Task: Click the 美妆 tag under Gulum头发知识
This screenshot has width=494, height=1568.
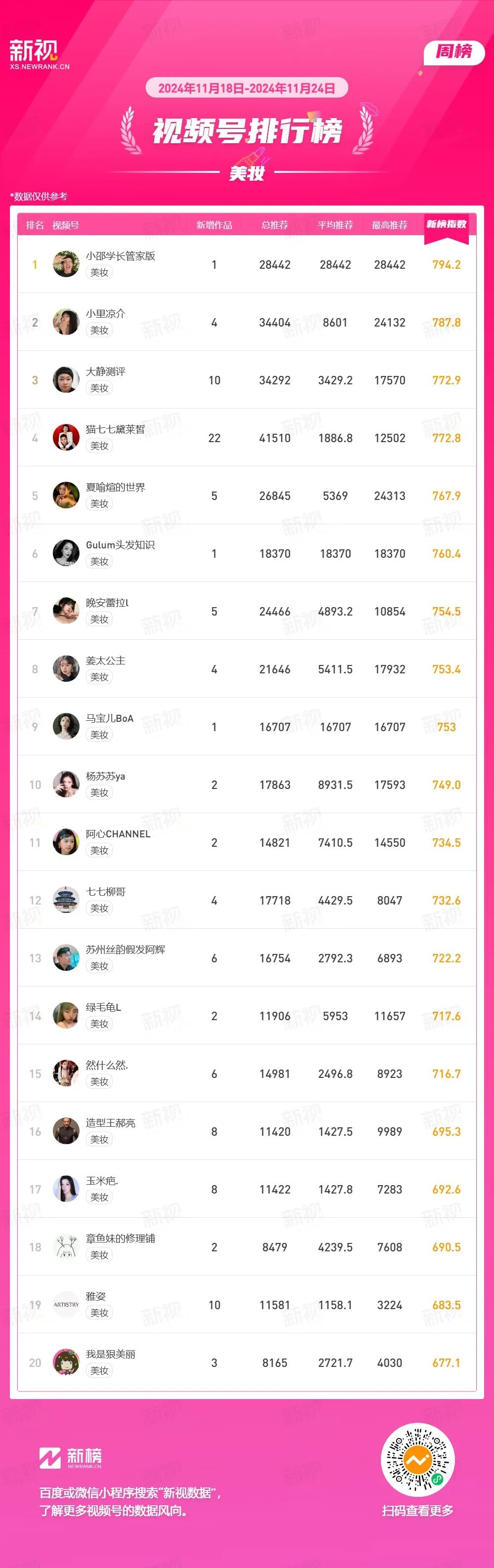Action: [99, 561]
